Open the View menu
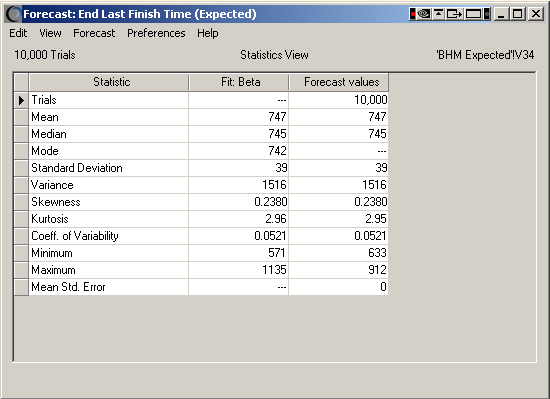This screenshot has width=550, height=399. pyautogui.click(x=50, y=33)
